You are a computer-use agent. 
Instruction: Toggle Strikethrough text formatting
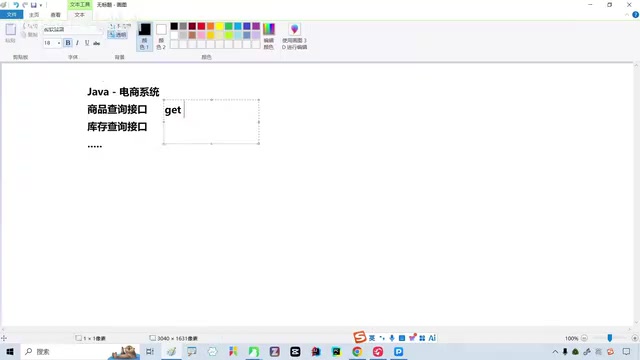(x=97, y=43)
